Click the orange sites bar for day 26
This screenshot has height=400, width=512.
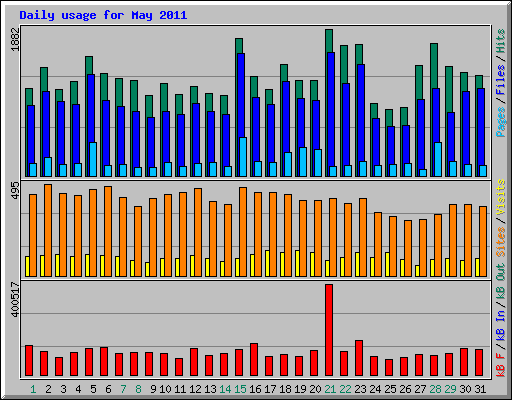point(408,248)
